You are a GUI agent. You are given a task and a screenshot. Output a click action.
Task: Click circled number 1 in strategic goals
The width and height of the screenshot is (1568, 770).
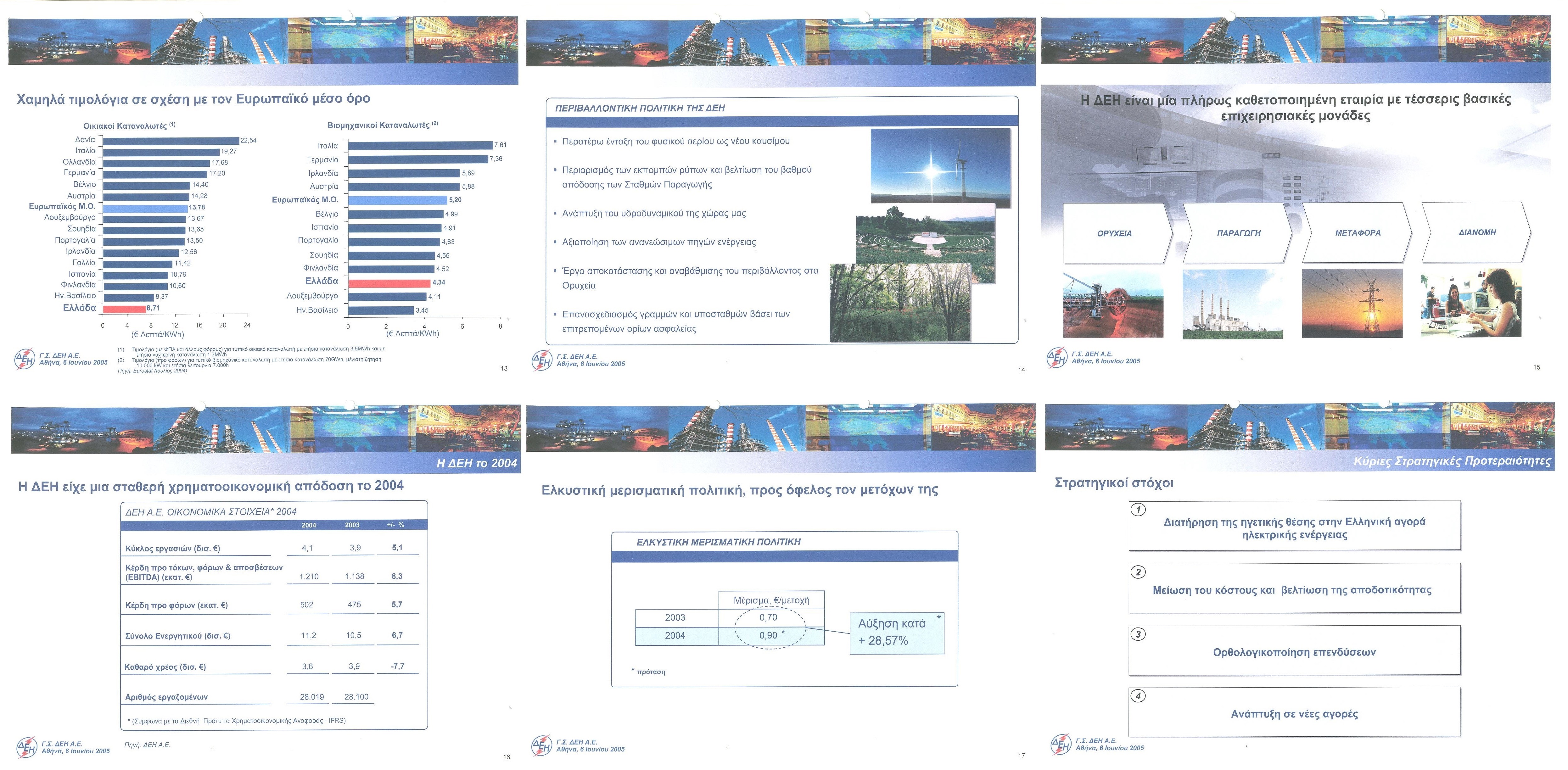click(x=1138, y=510)
